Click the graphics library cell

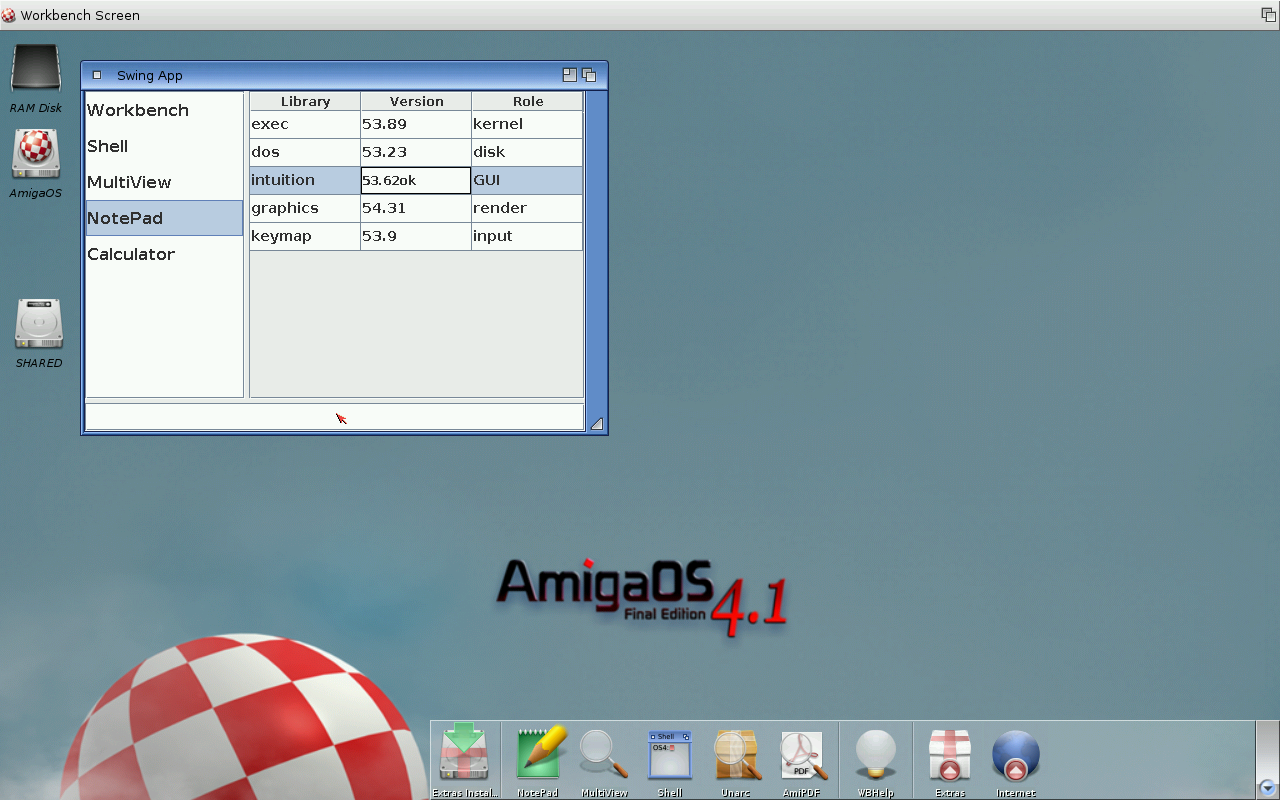(305, 208)
